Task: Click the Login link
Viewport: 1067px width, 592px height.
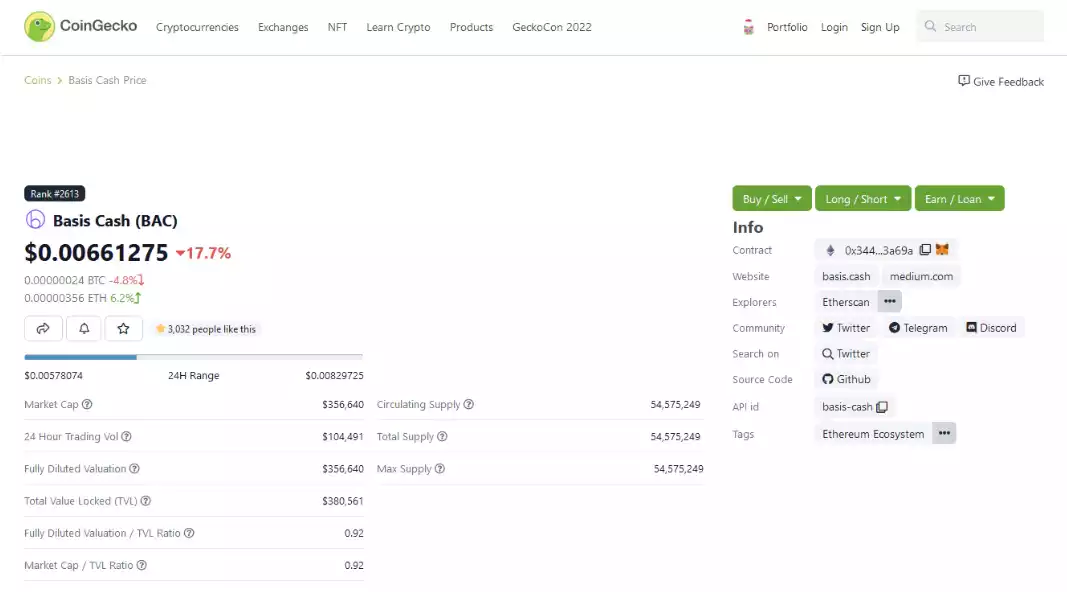Action: pos(834,27)
